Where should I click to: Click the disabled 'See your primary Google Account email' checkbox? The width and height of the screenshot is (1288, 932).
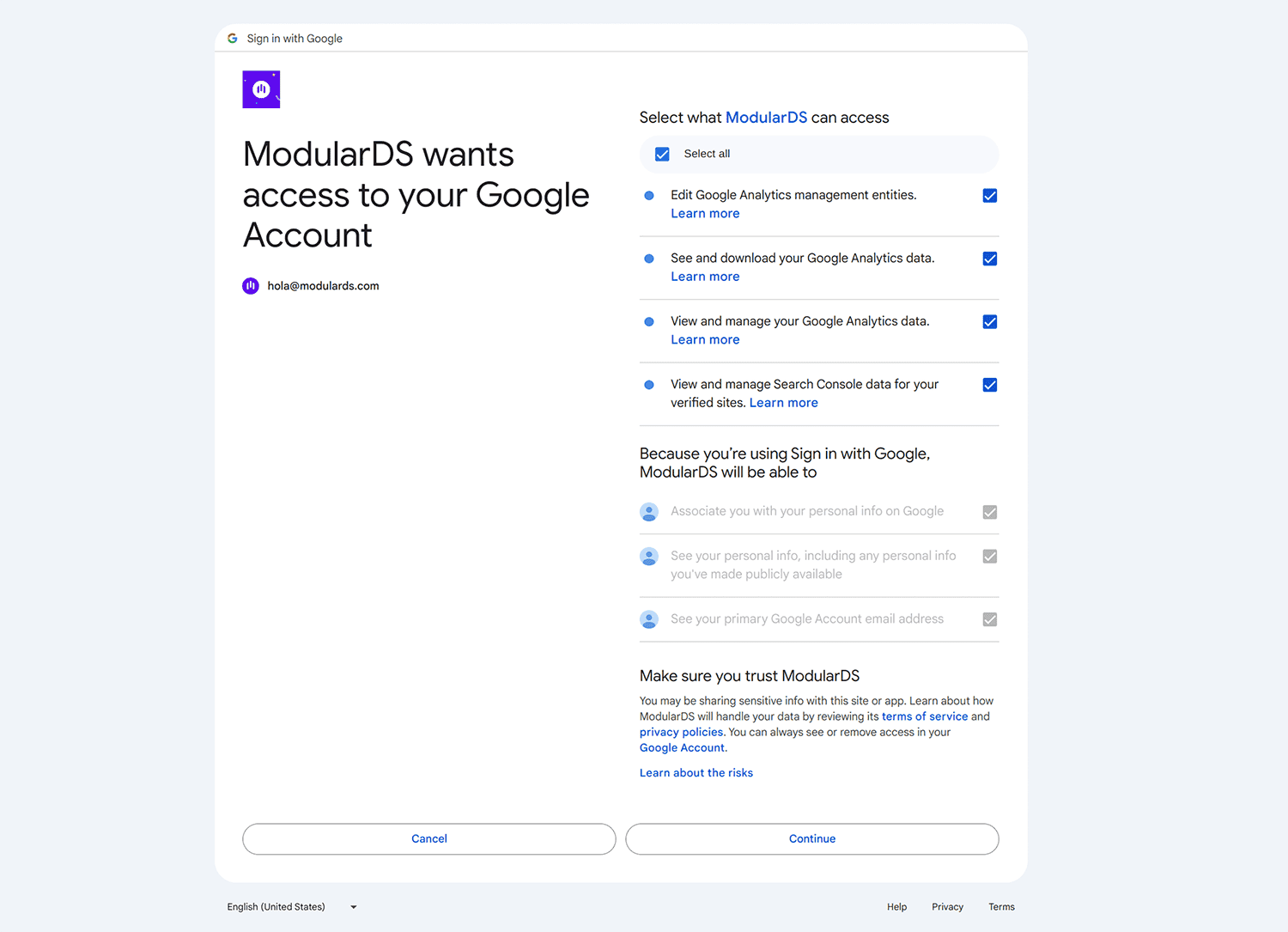tap(990, 619)
